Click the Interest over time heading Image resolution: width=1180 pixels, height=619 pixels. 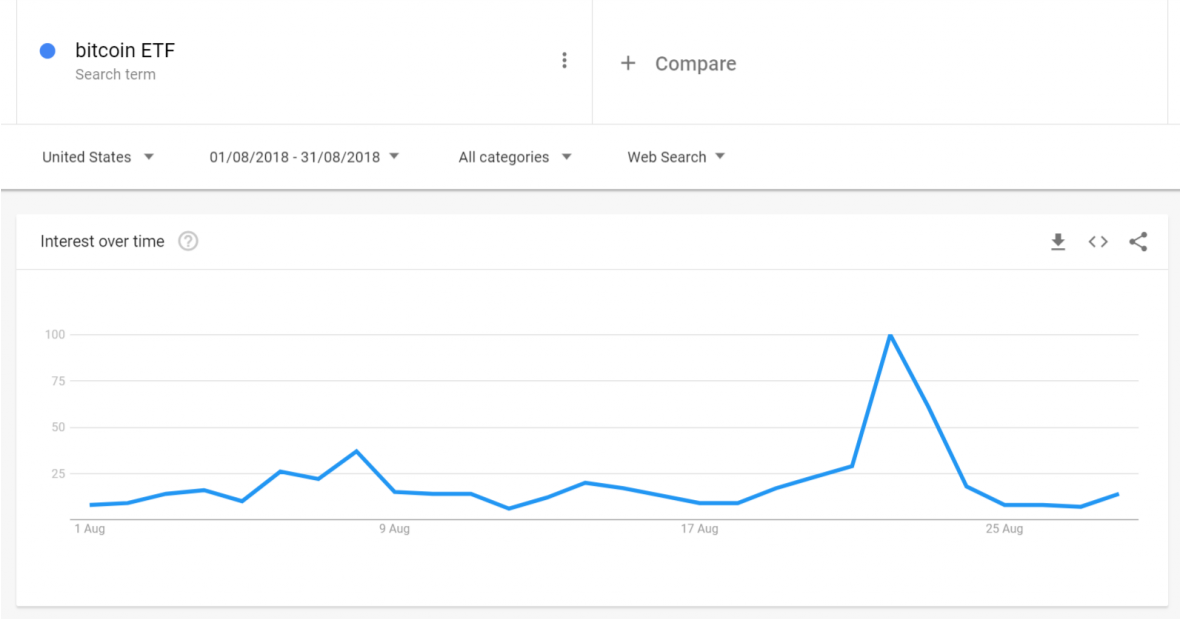102,242
